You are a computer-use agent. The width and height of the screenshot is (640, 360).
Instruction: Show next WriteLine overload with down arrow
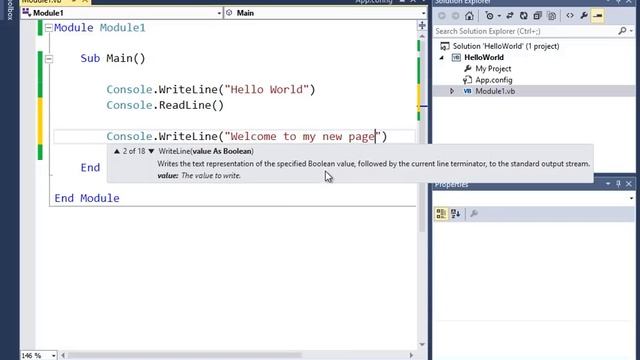pos(151,151)
